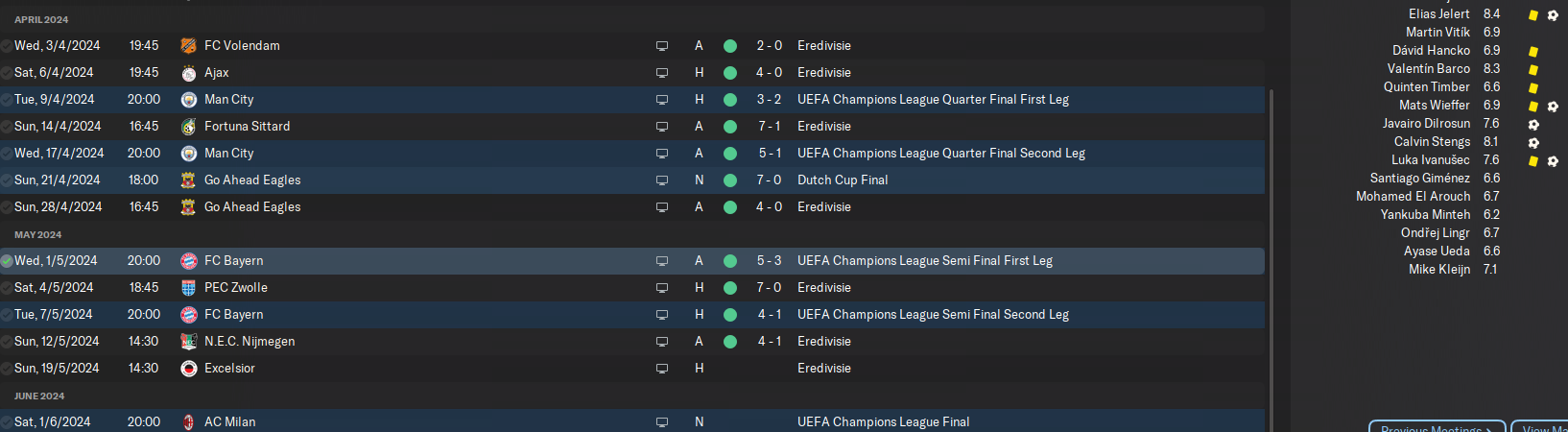Toggle checkmark beside Sat 6/4/2024 Ajax match
The image size is (1568, 432).
coord(7,73)
